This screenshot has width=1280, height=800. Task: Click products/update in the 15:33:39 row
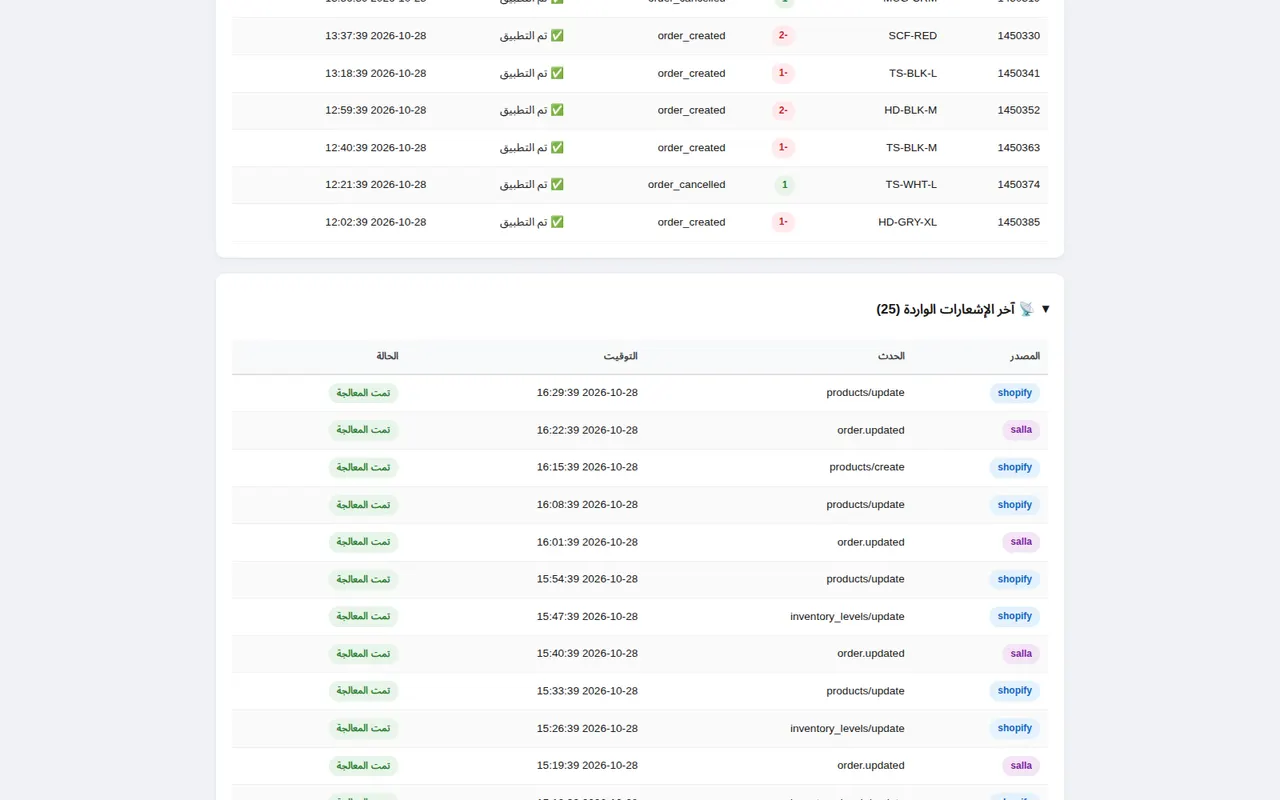pos(865,691)
